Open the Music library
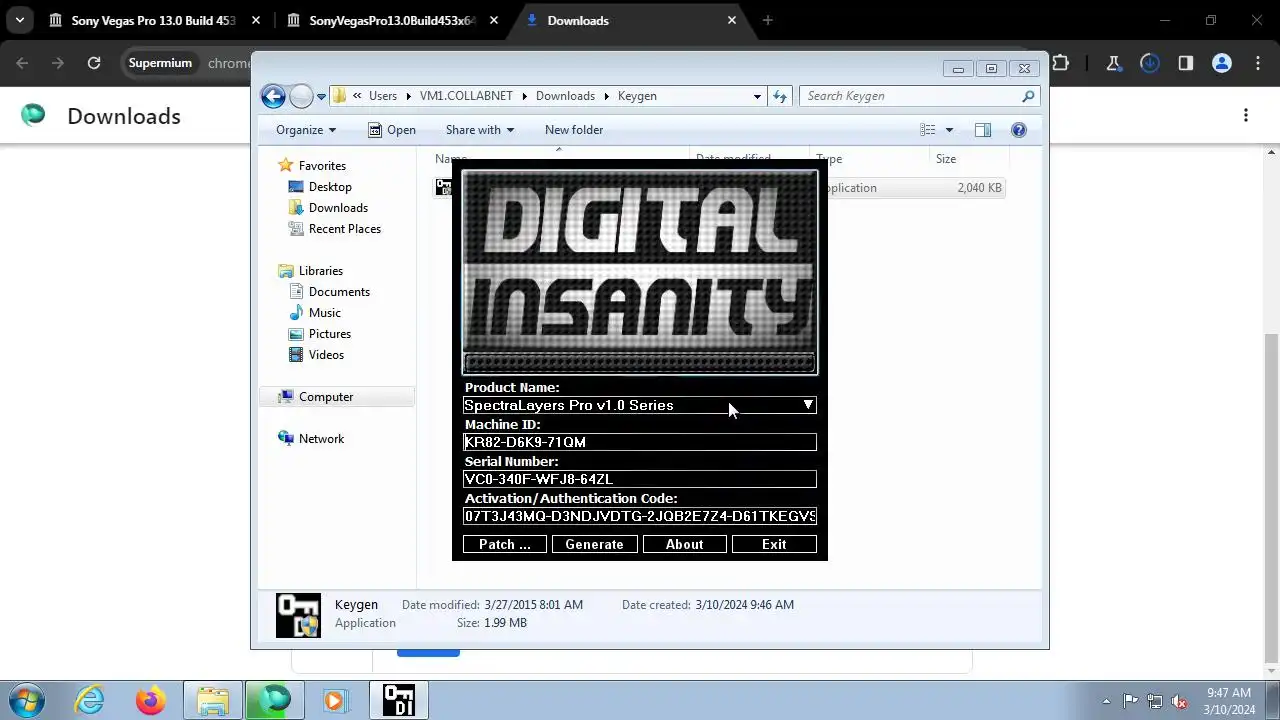This screenshot has width=1280, height=720. (x=324, y=313)
